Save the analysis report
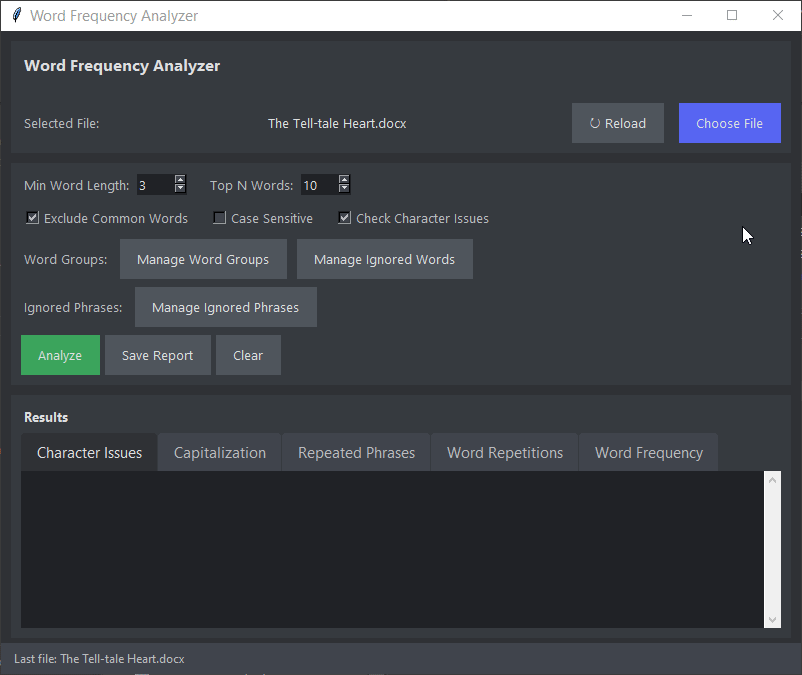The width and height of the screenshot is (802, 675). (157, 355)
